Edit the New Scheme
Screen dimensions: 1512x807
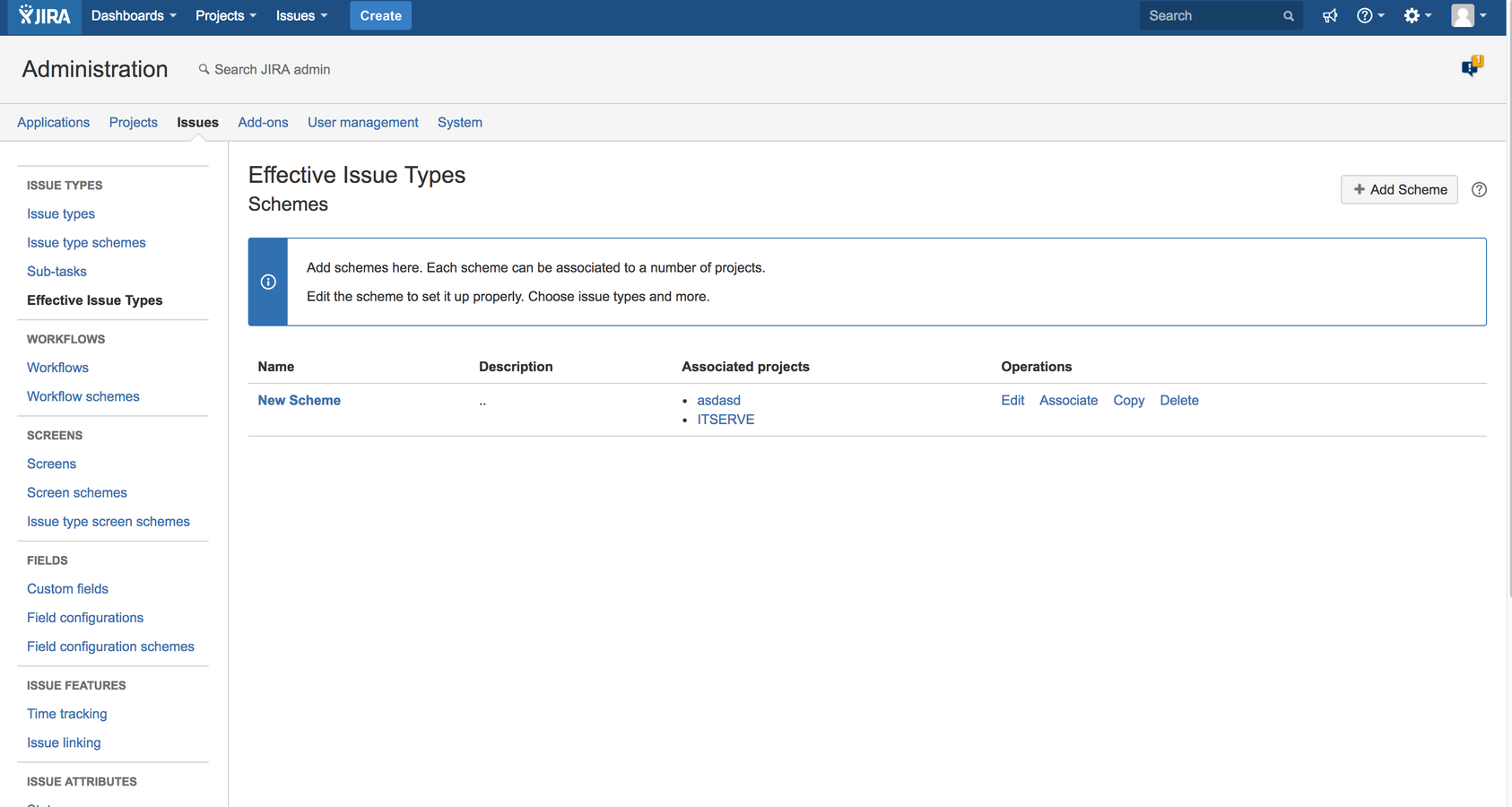click(1012, 400)
